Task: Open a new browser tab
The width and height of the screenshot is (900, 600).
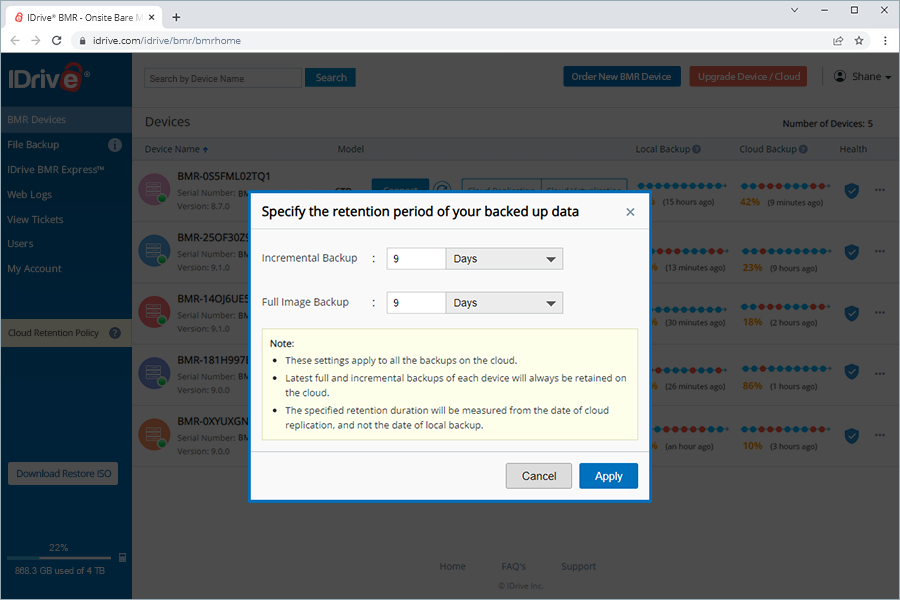Action: (x=176, y=17)
